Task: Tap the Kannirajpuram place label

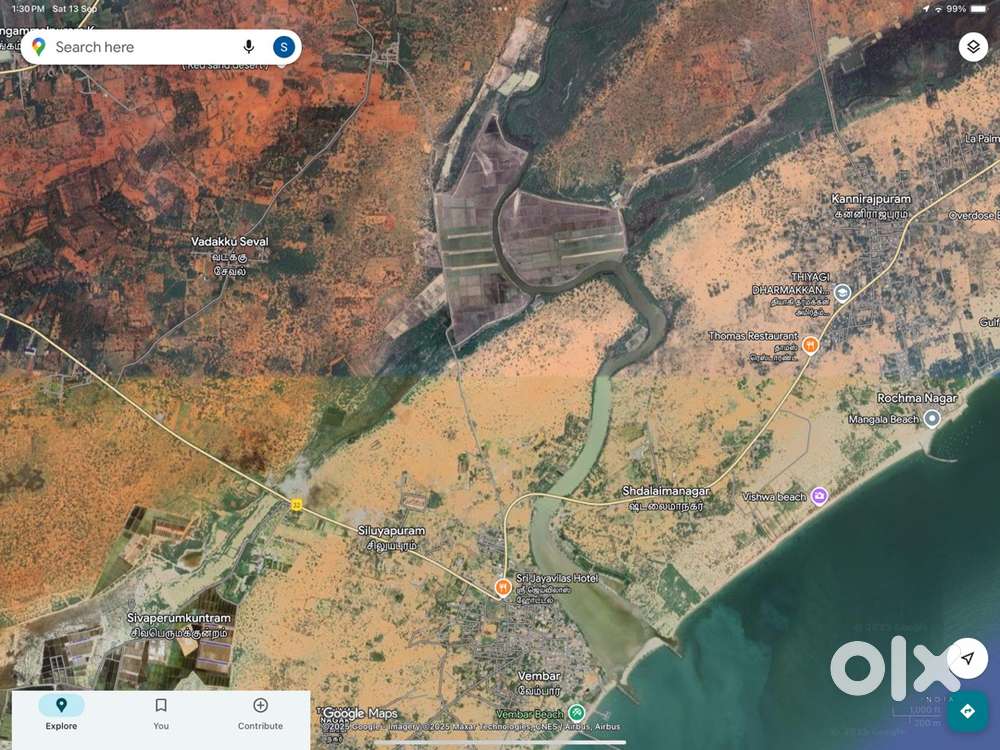Action: point(870,199)
